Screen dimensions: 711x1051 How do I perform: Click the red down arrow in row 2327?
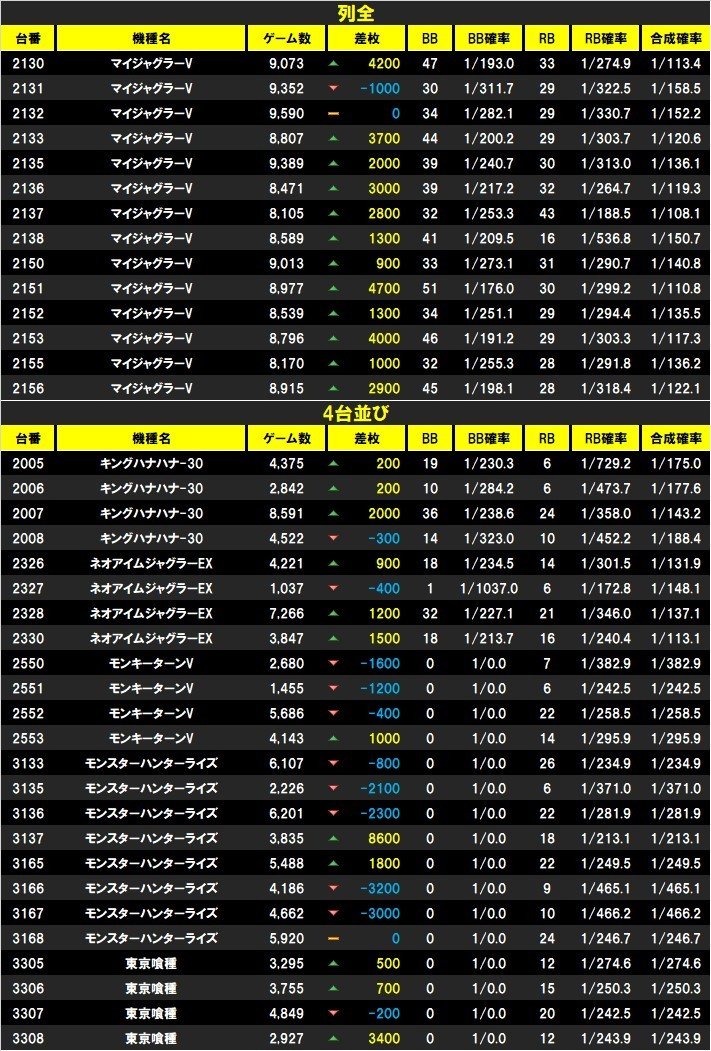pyautogui.click(x=334, y=589)
